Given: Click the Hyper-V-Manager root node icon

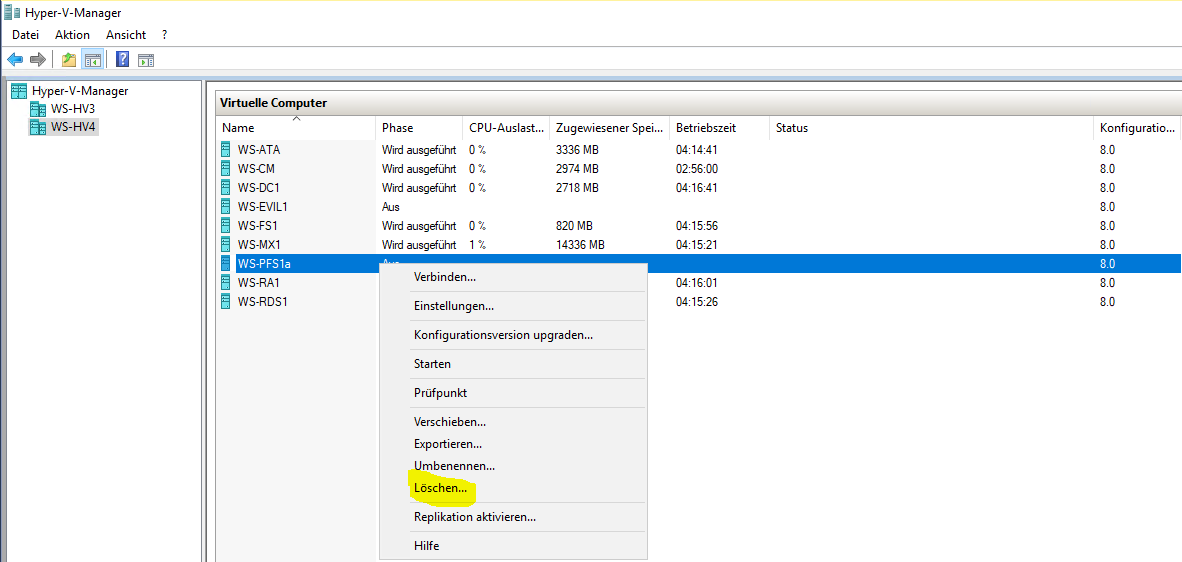Looking at the screenshot, I should click(20, 90).
